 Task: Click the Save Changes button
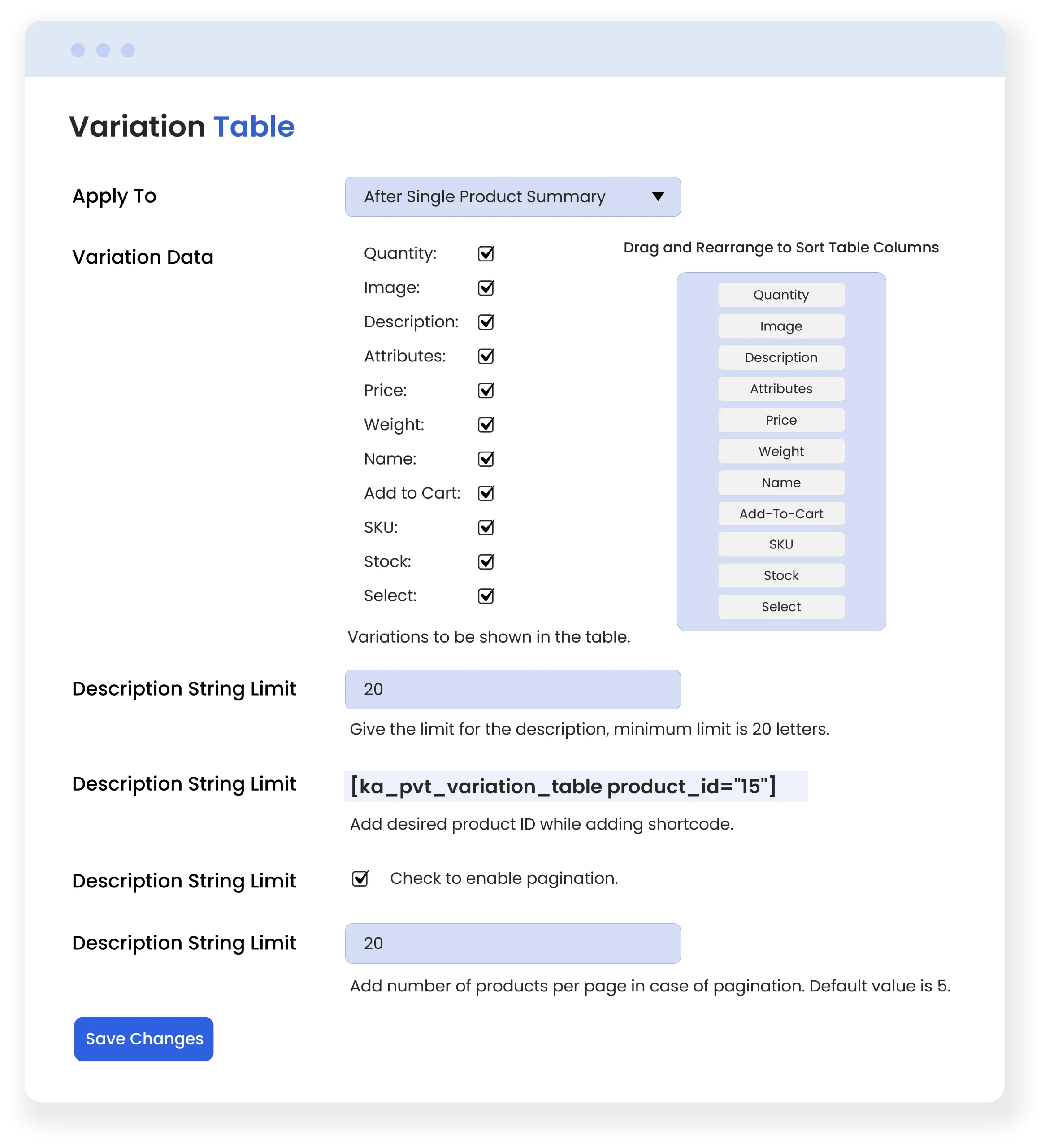tap(143, 1039)
